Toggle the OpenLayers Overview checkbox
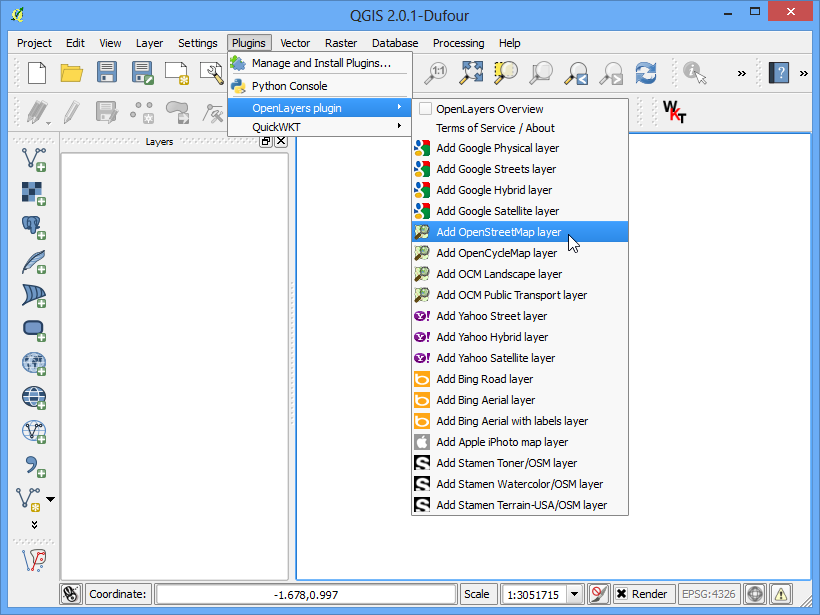Image resolution: width=820 pixels, height=615 pixels. coord(426,109)
